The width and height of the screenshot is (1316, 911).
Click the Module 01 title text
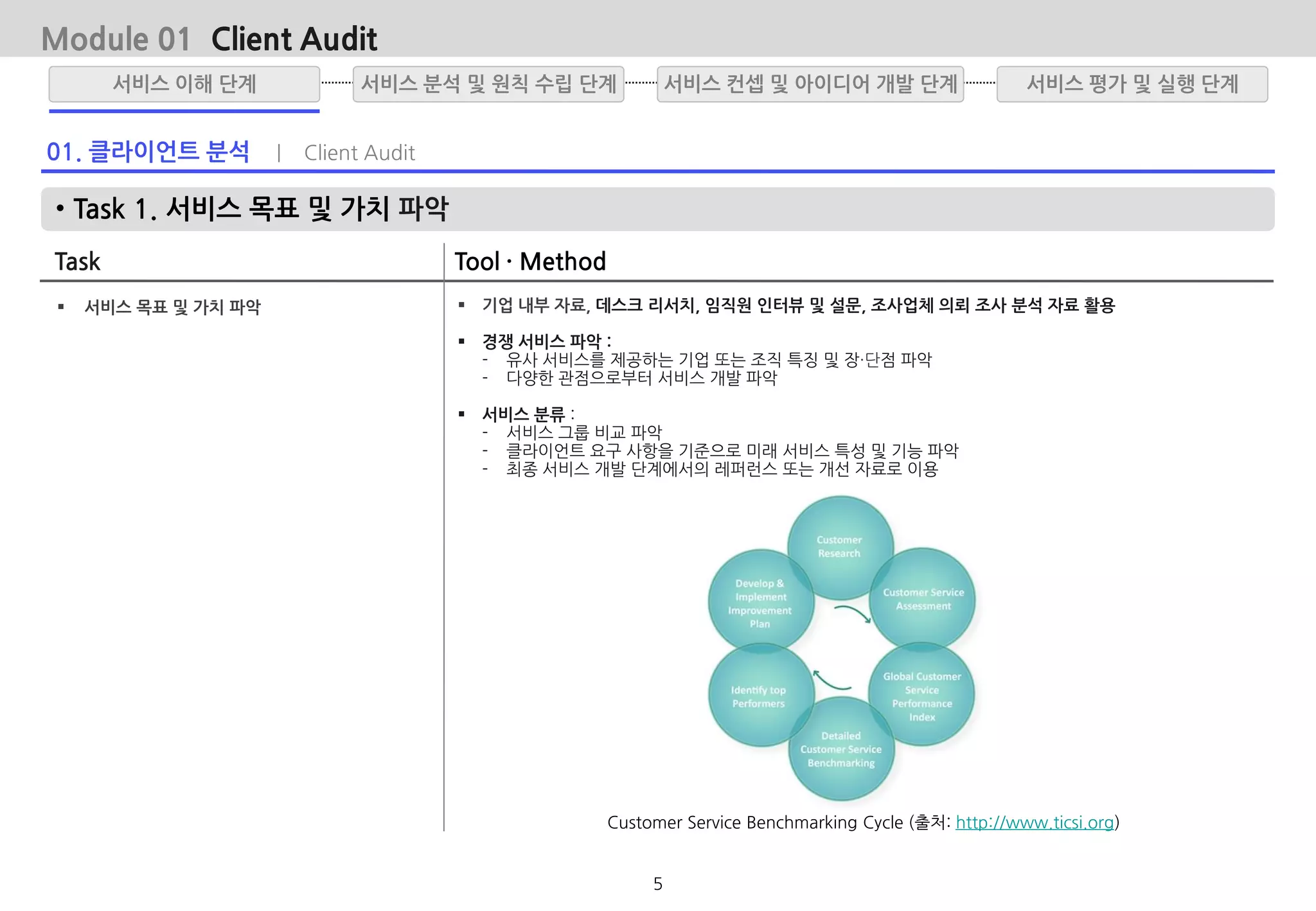[116, 39]
